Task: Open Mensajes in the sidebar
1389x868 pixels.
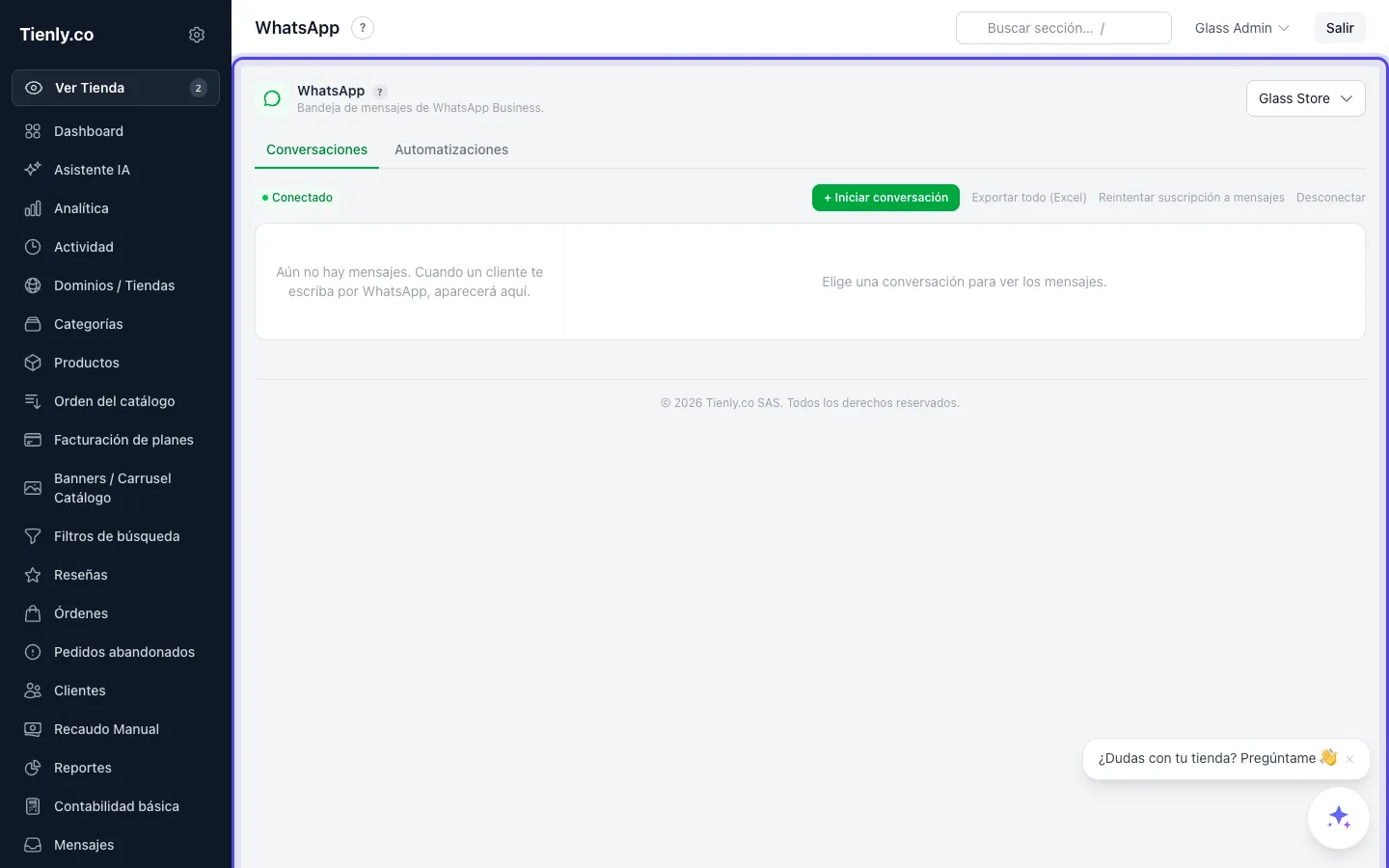Action: click(116, 845)
